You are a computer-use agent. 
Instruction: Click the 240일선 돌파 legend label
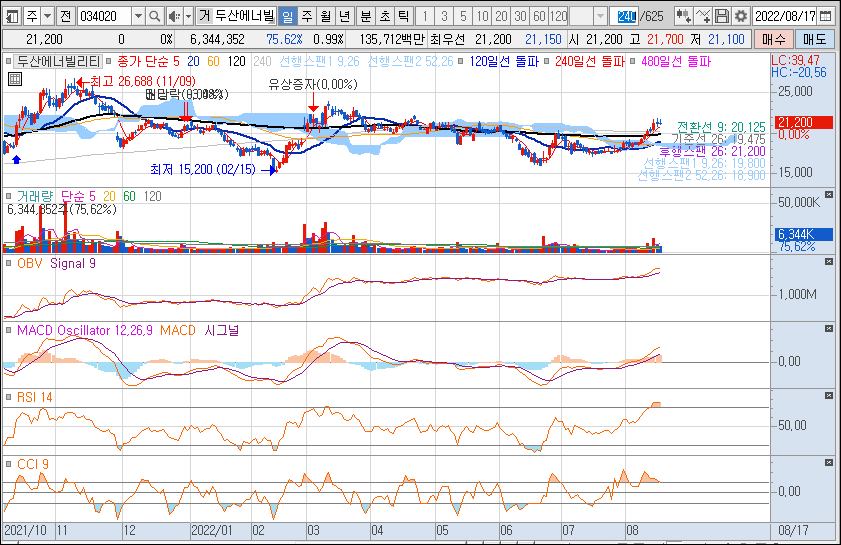590,62
